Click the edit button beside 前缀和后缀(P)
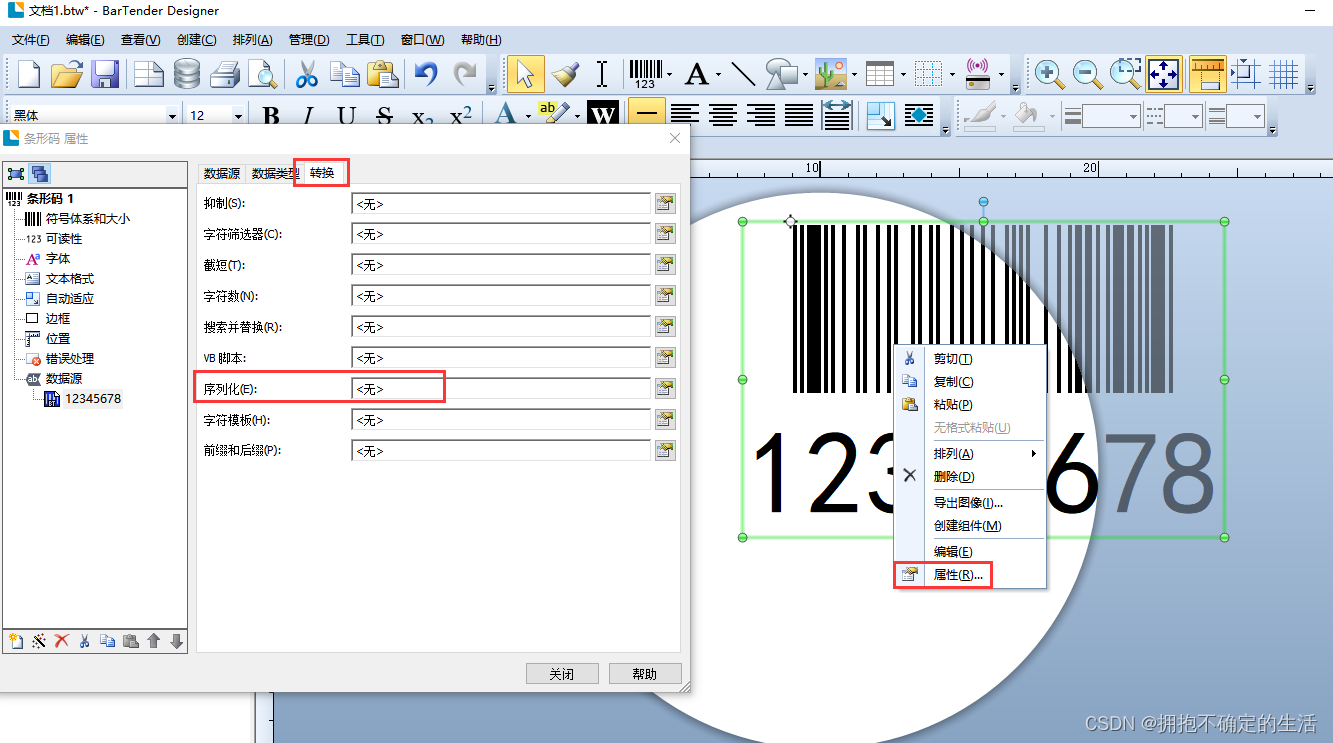The width and height of the screenshot is (1333, 743). coord(665,451)
